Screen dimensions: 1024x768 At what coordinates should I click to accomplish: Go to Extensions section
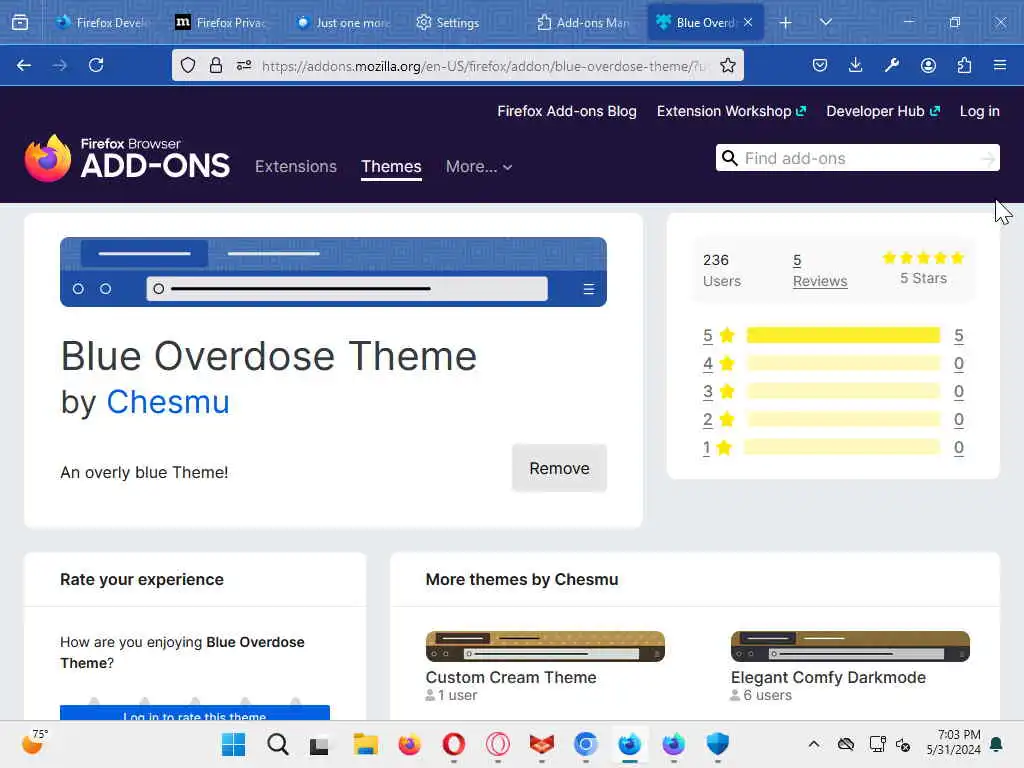point(296,167)
